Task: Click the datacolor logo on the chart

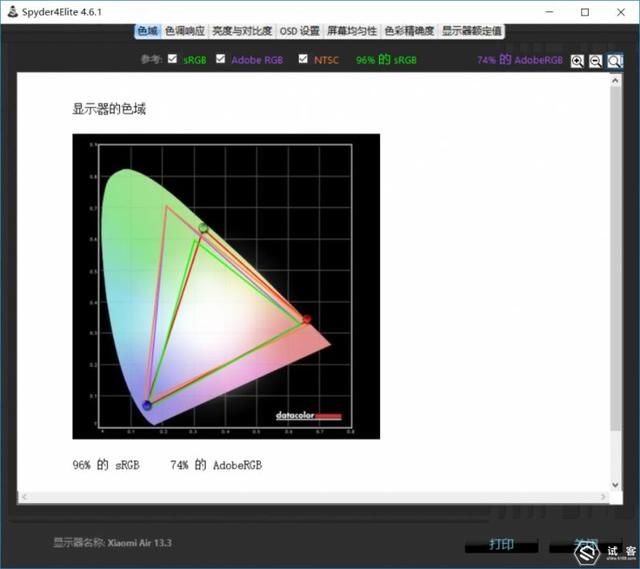Action: tap(308, 416)
